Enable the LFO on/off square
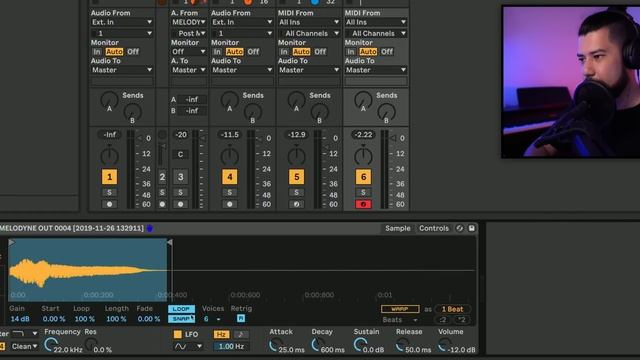The width and height of the screenshot is (640, 360). click(x=178, y=334)
